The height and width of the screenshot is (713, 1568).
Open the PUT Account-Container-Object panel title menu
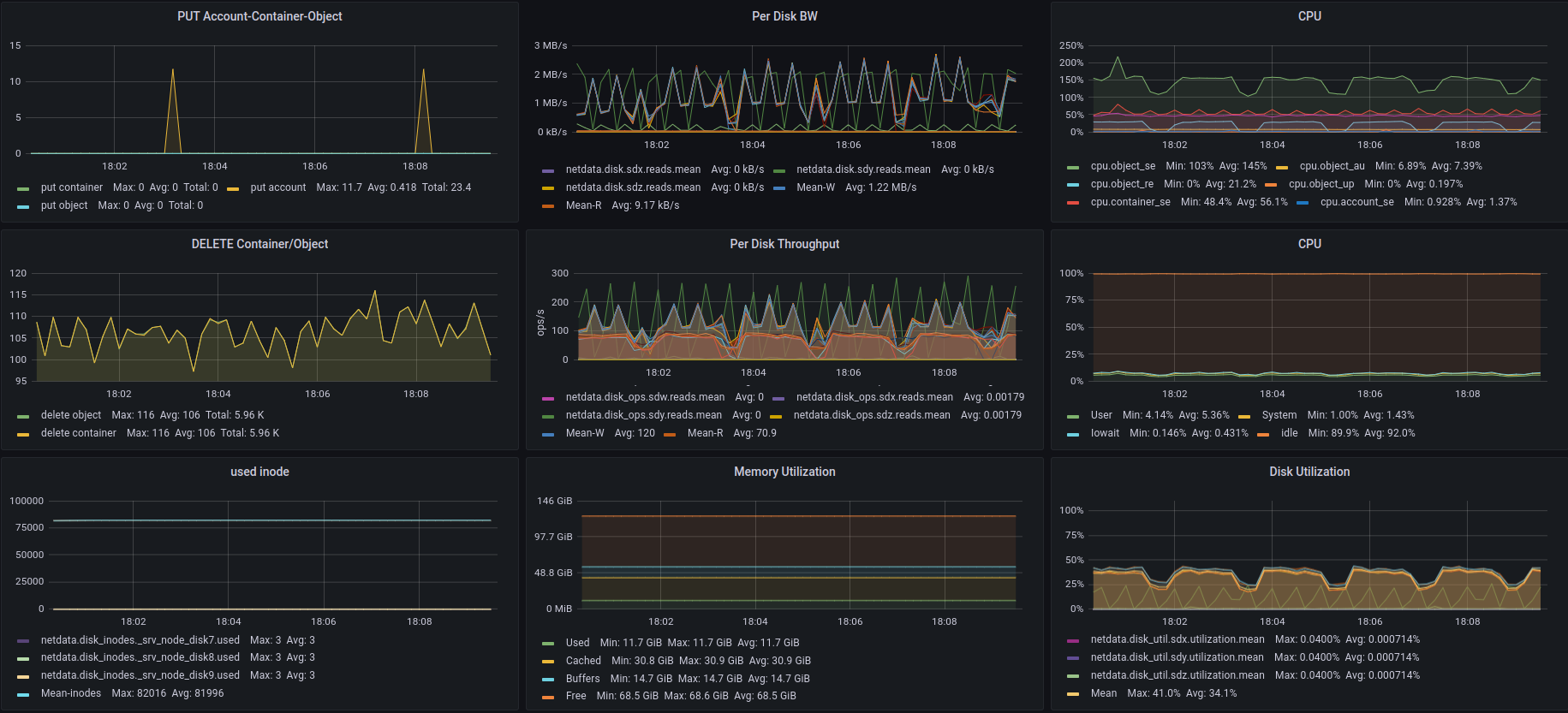click(x=259, y=16)
